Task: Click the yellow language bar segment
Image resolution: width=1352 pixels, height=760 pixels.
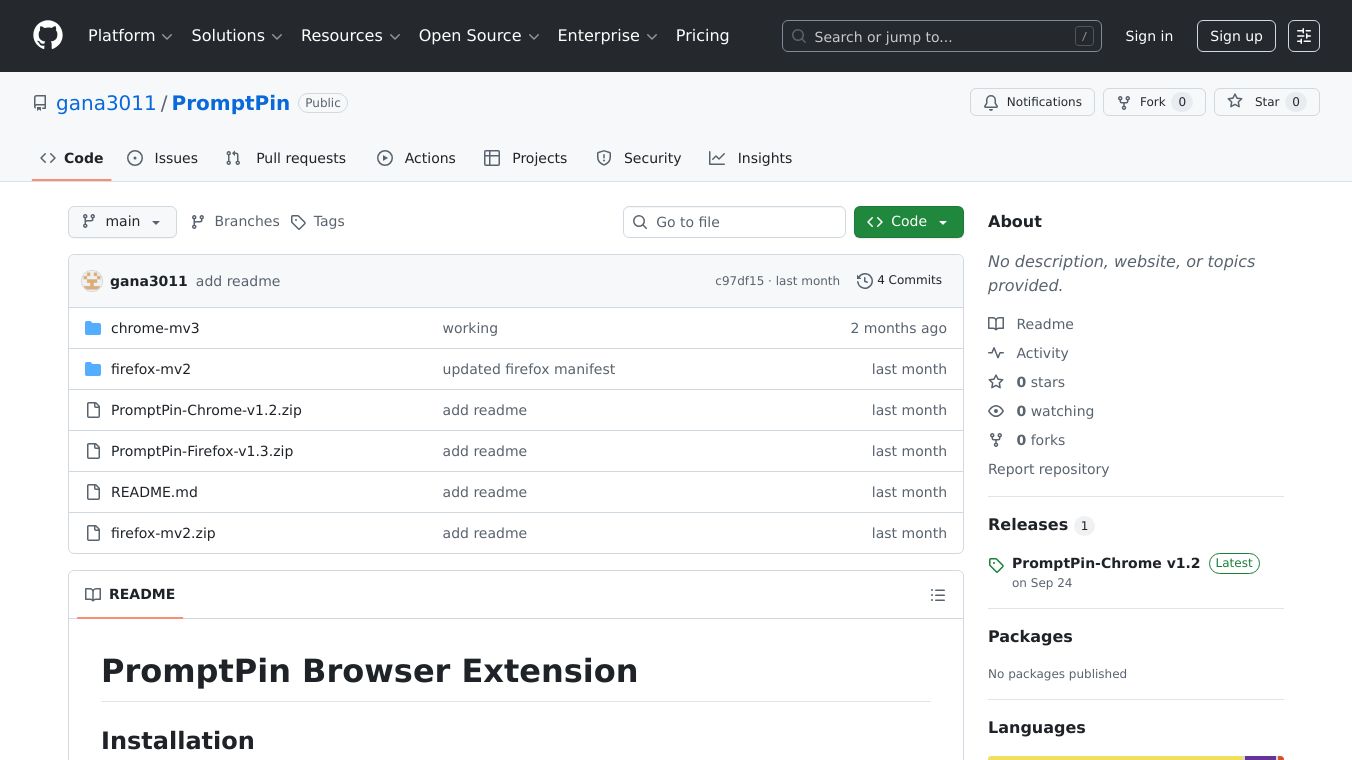Action: tap(1115, 757)
